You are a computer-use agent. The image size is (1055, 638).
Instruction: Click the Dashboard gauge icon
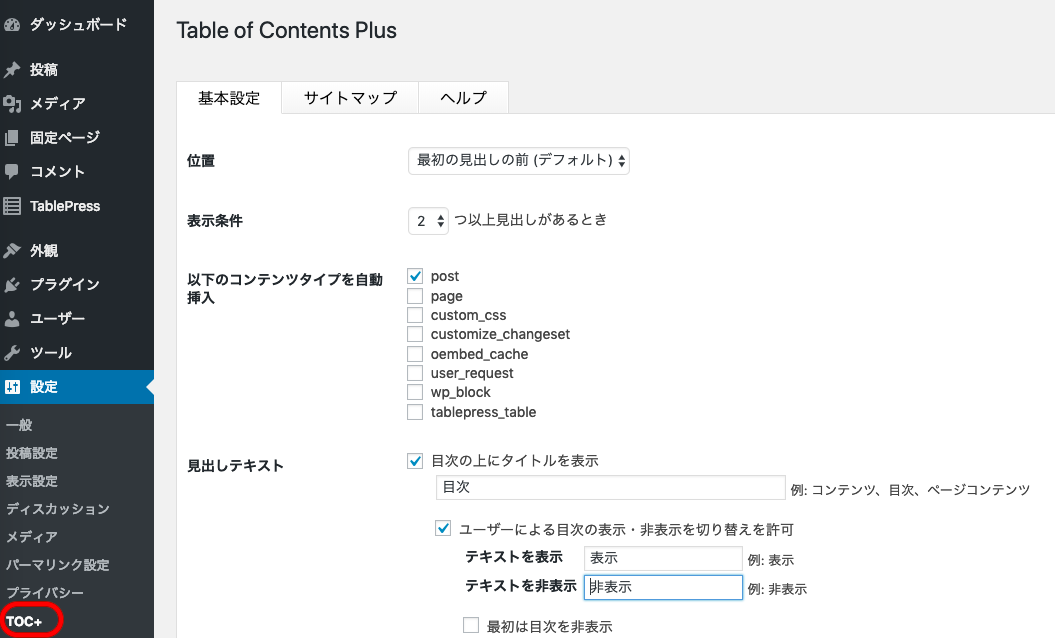point(12,26)
